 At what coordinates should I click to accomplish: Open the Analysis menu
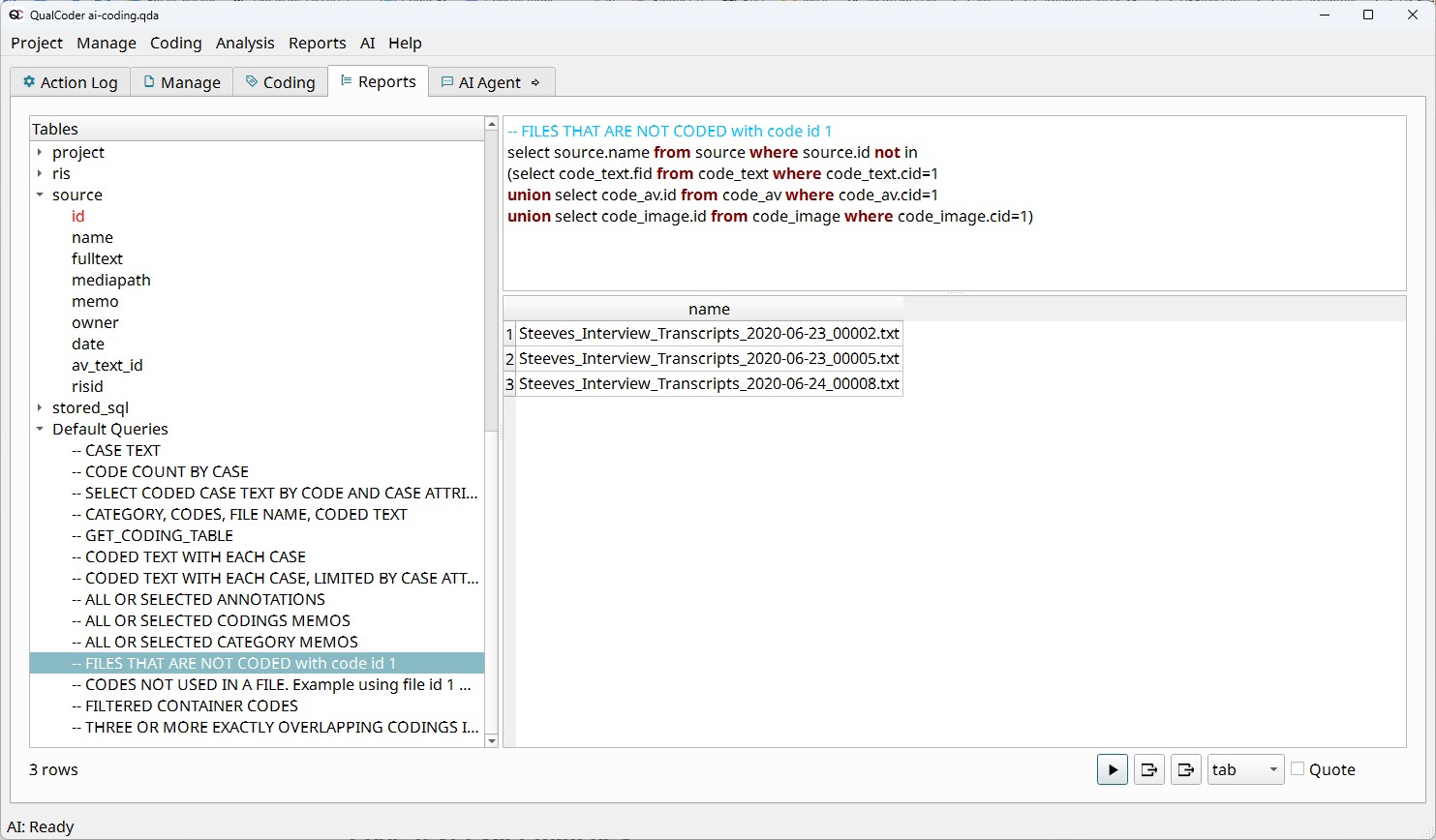point(245,43)
